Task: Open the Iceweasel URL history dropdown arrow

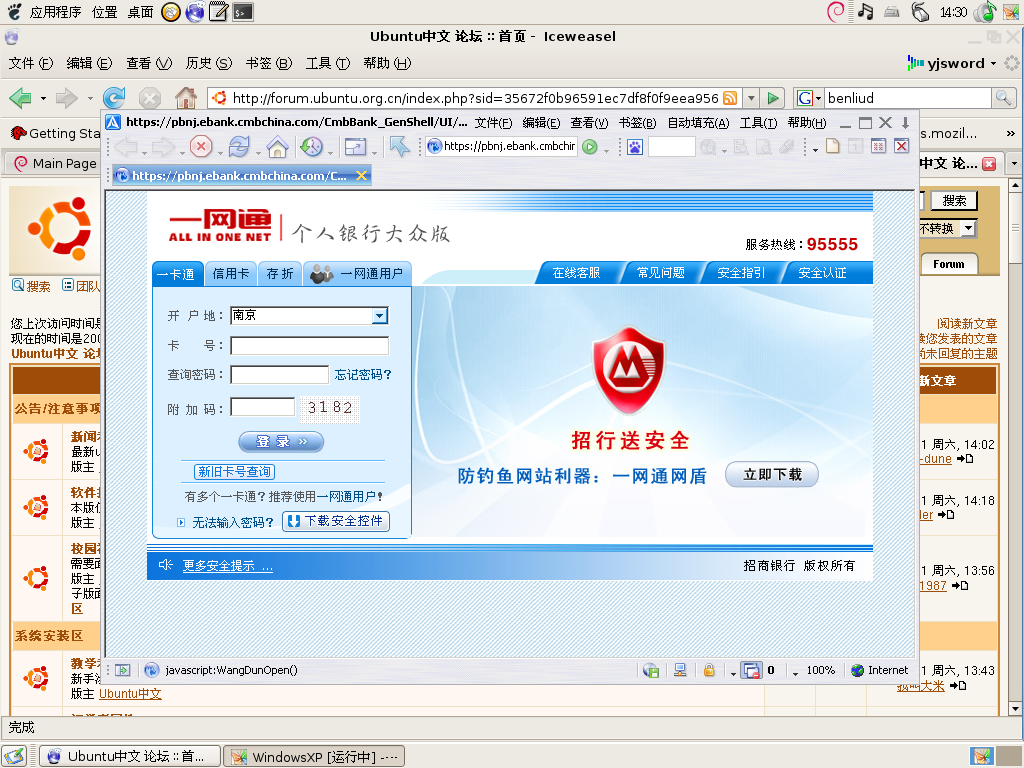Action: (751, 98)
